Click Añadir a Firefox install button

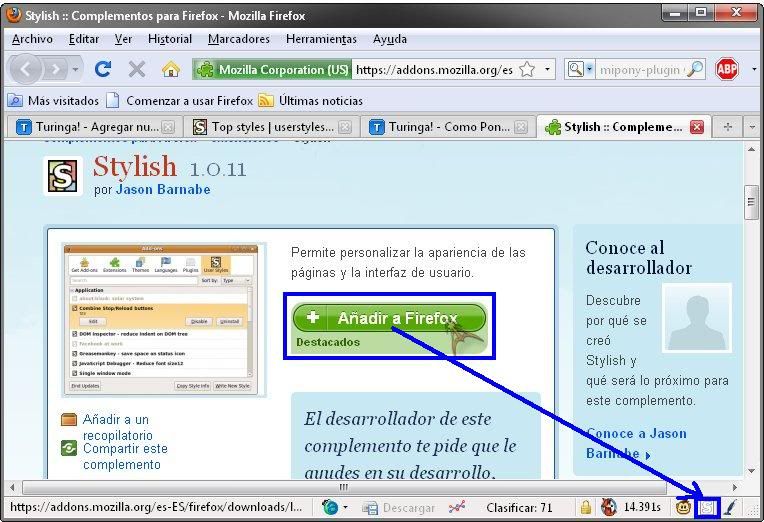390,318
